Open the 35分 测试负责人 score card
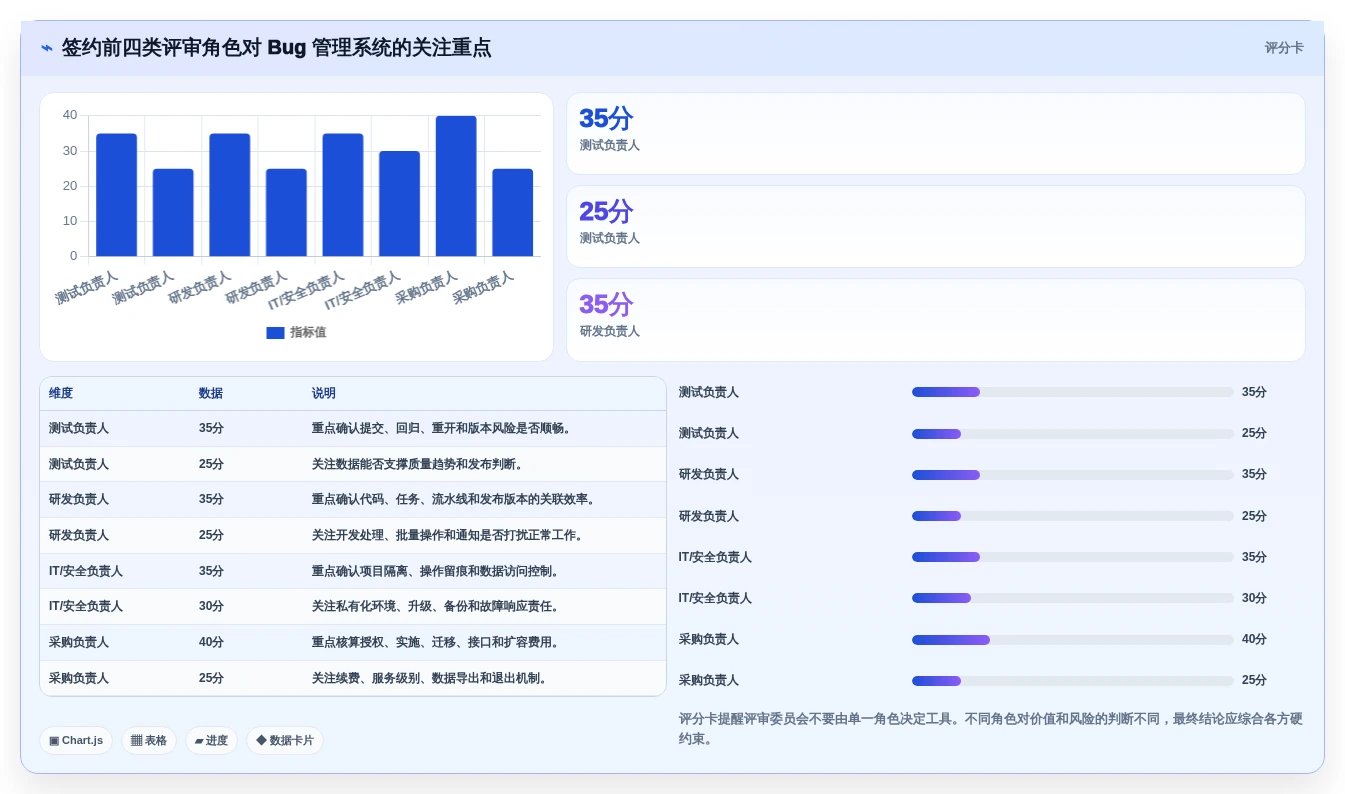1345x794 pixels. 936,134
